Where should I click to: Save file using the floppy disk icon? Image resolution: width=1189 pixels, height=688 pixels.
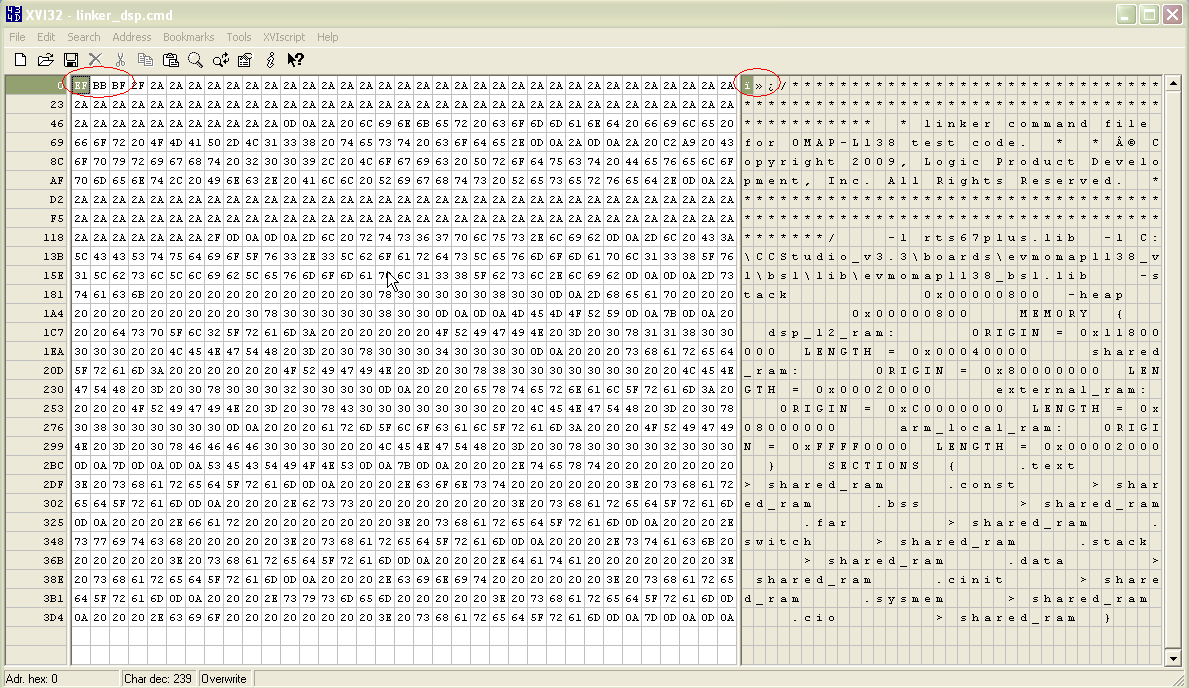tap(71, 60)
